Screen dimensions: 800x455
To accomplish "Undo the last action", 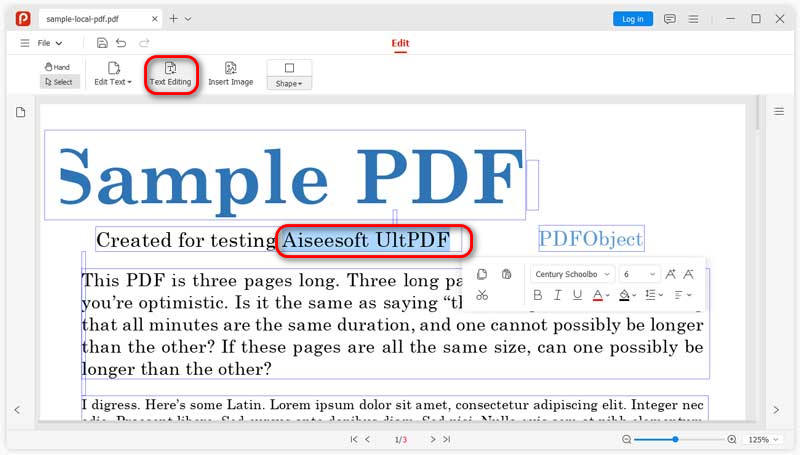I will 121,43.
